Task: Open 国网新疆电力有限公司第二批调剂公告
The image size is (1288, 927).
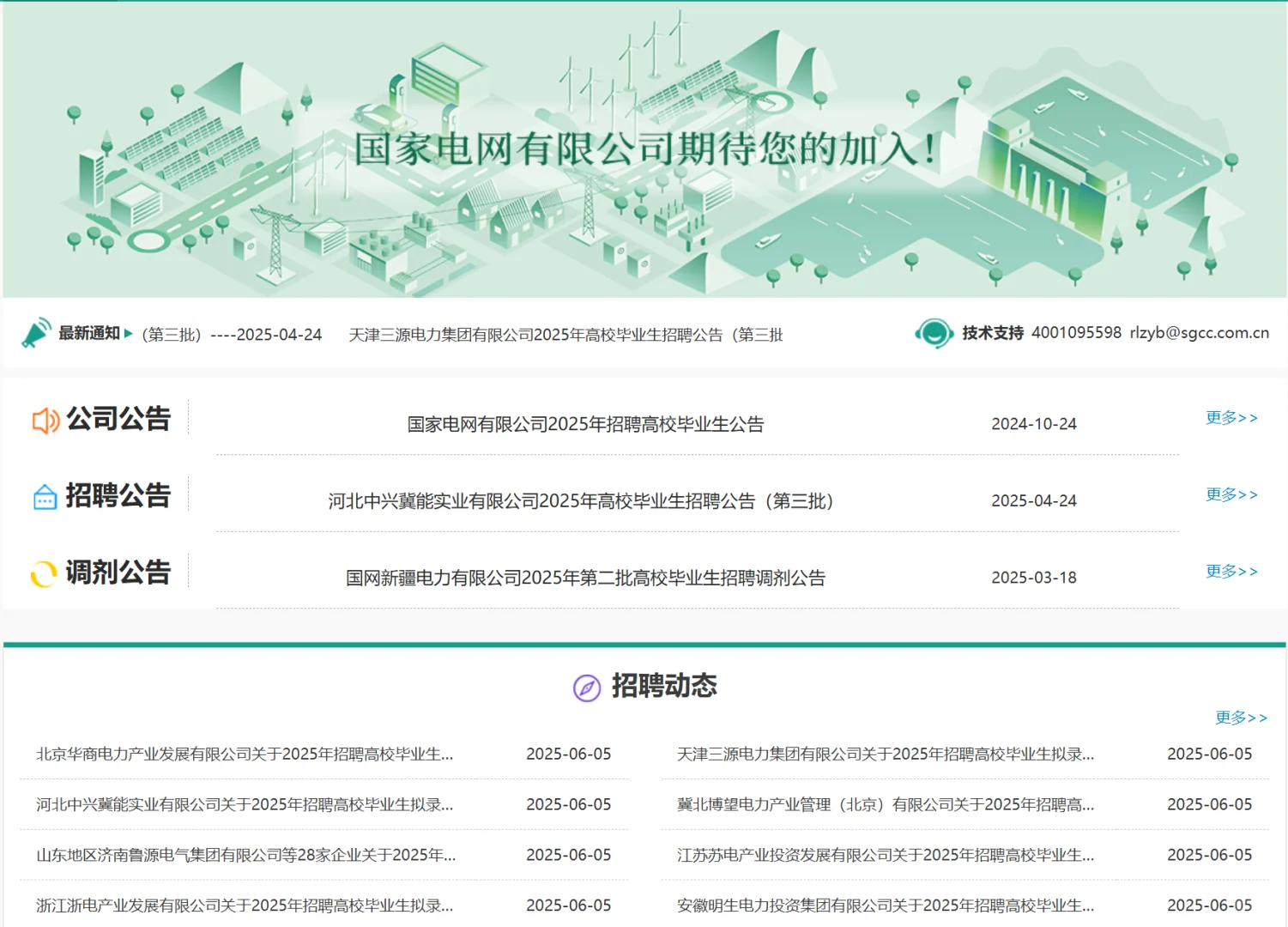Action: 587,578
